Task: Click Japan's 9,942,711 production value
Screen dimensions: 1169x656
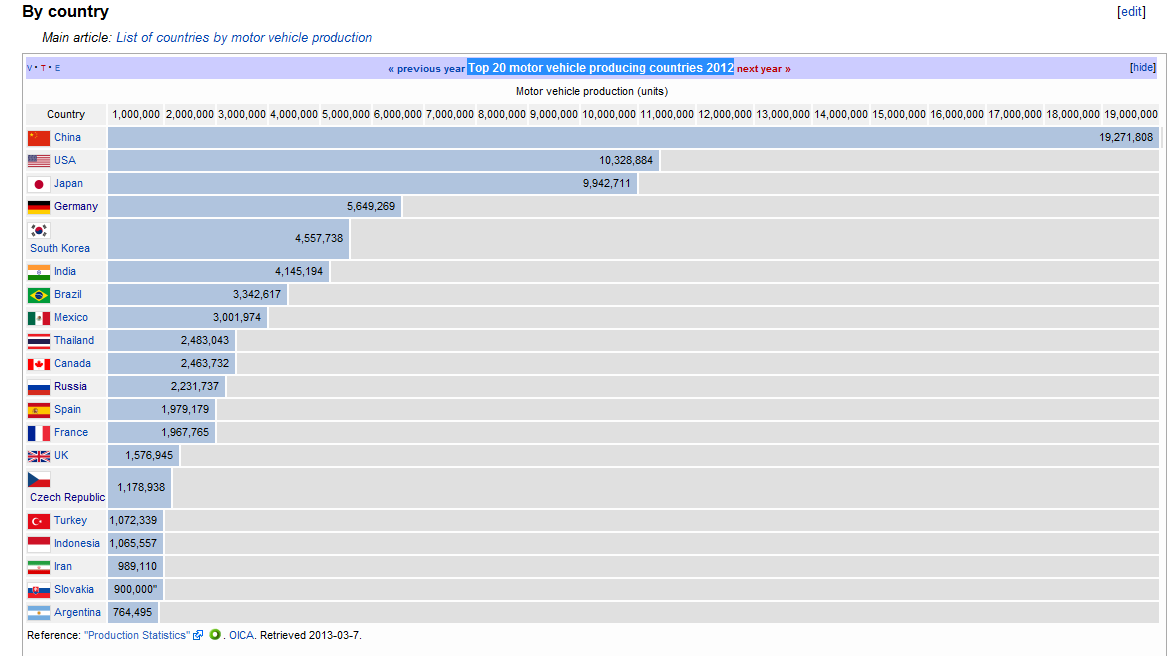Action: (x=607, y=183)
